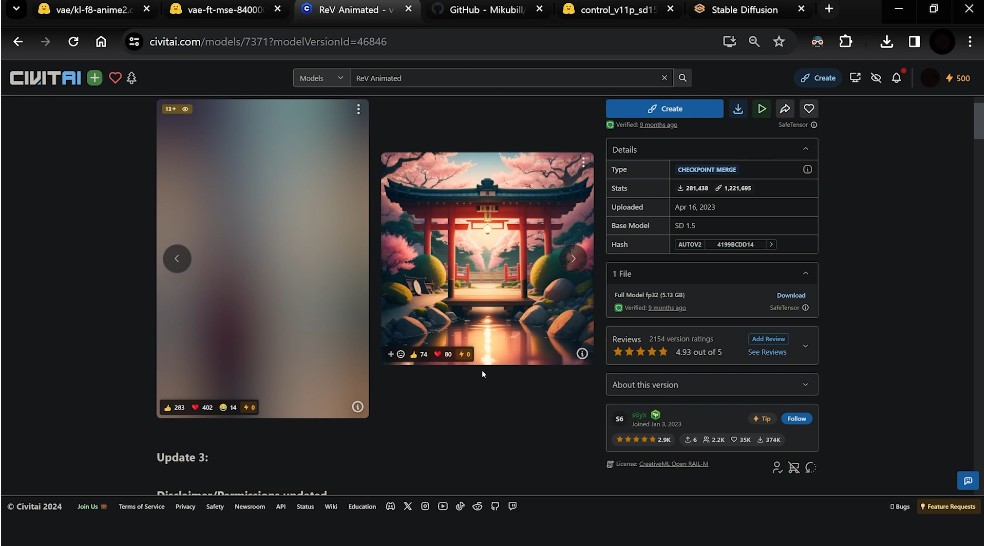Click info icon on blurred image
Screen dimensions: 984x546
pyautogui.click(x=357, y=407)
